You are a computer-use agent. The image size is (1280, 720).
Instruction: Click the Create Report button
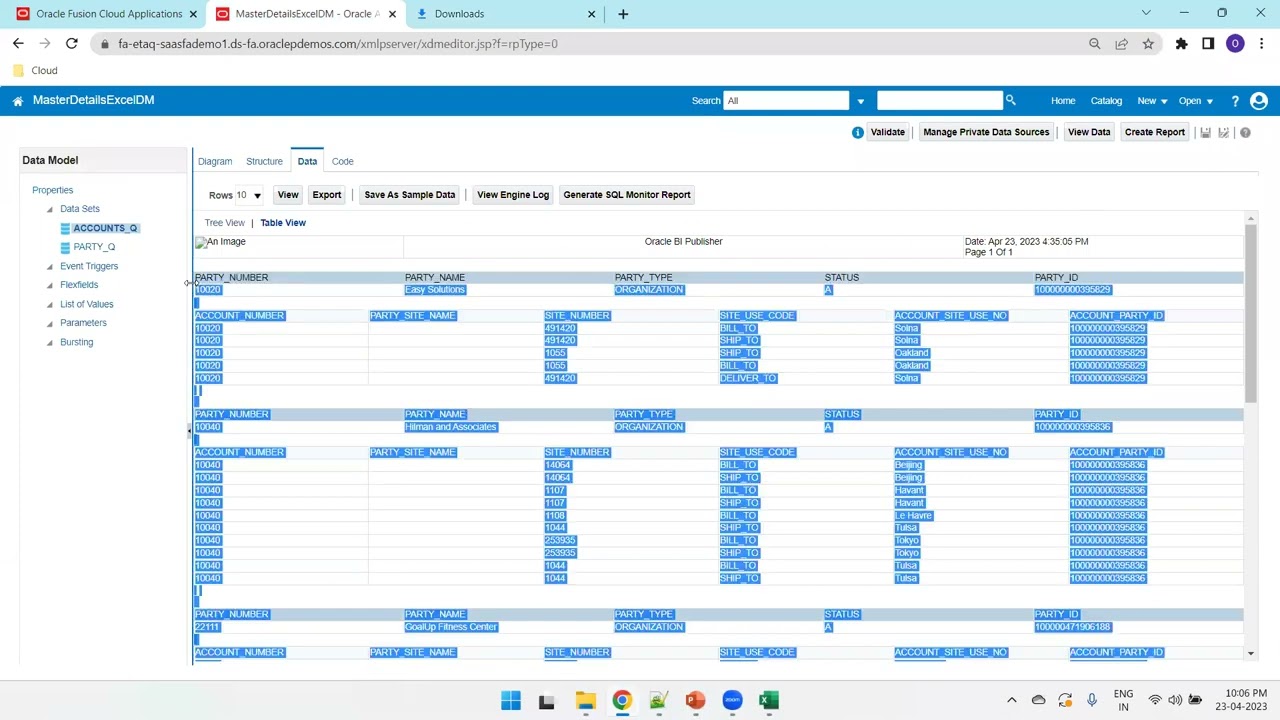click(1155, 132)
